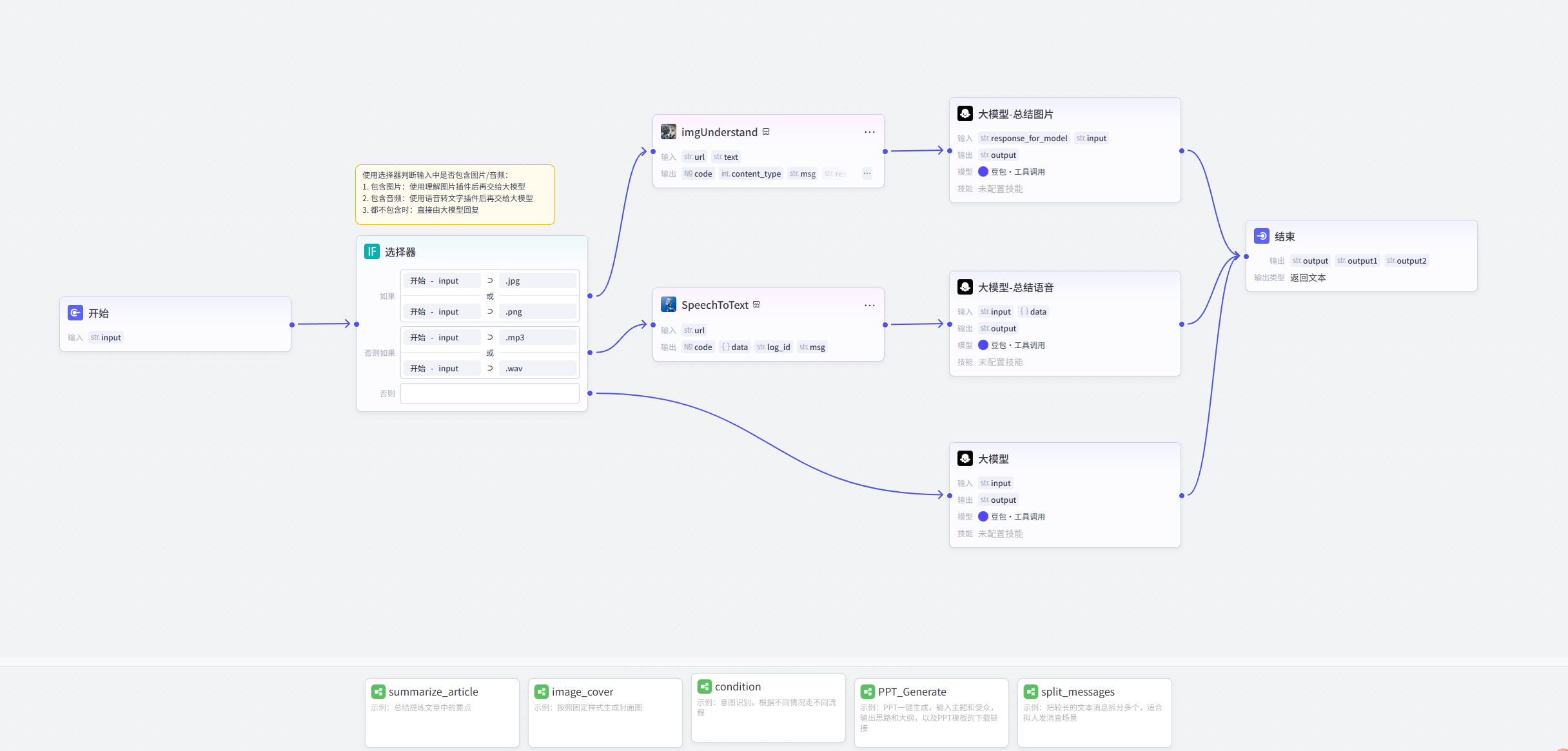Click the SpeechToText plugin thumbnail icon
Screen dimensions: 1568x751
tap(669, 304)
